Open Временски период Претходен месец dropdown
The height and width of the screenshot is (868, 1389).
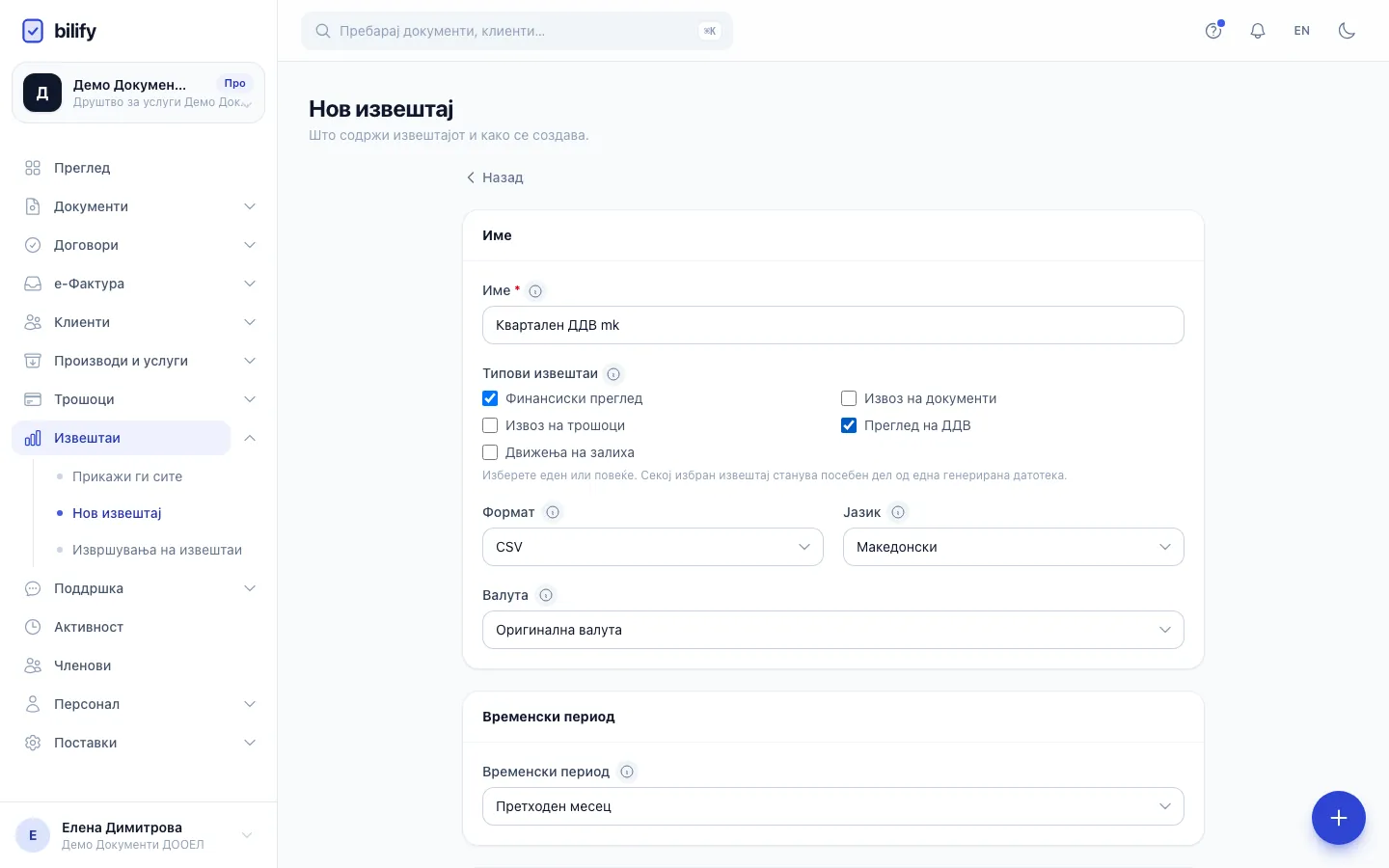point(833,806)
